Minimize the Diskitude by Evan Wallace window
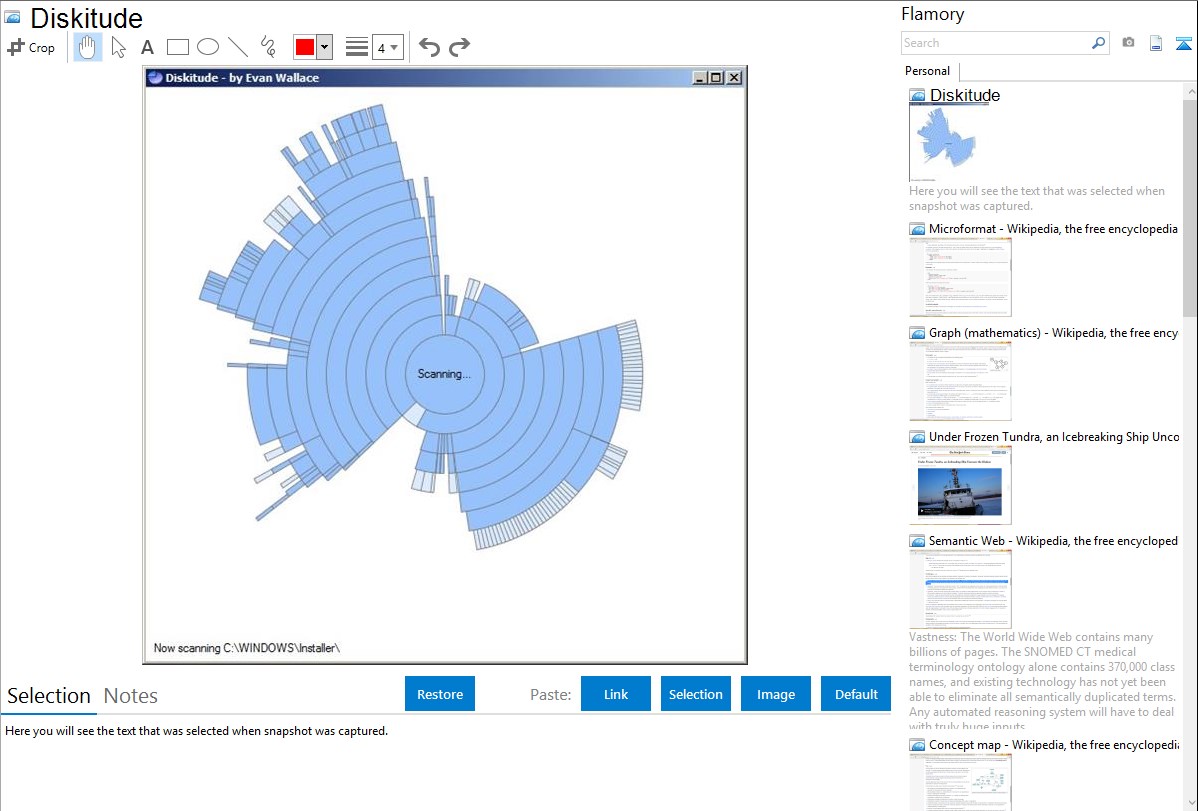1198x811 pixels. point(699,77)
